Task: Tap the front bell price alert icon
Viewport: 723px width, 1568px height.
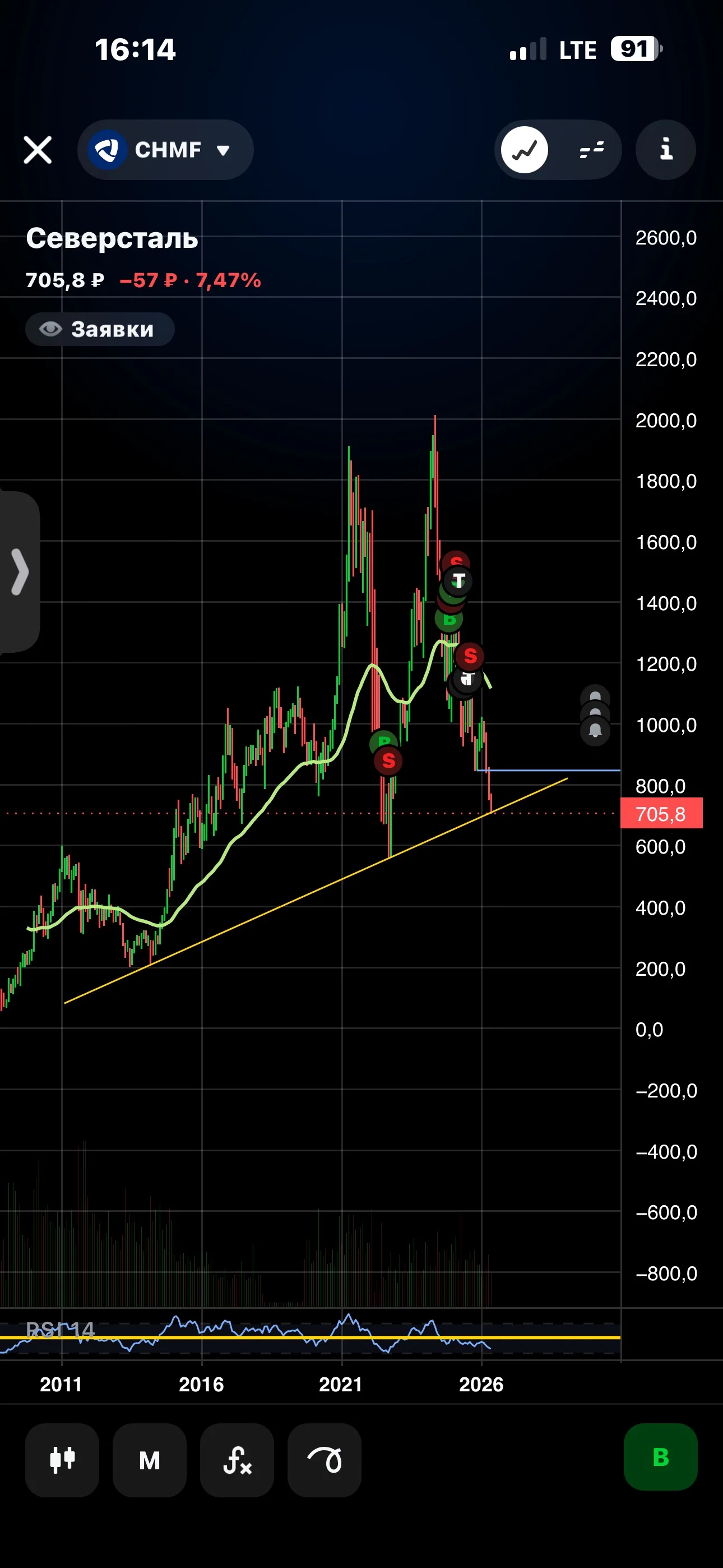Action: (595, 730)
